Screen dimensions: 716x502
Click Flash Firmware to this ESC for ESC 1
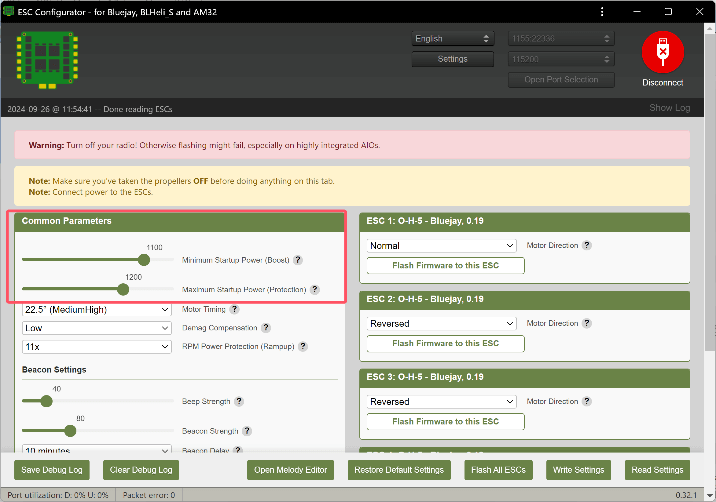point(445,266)
